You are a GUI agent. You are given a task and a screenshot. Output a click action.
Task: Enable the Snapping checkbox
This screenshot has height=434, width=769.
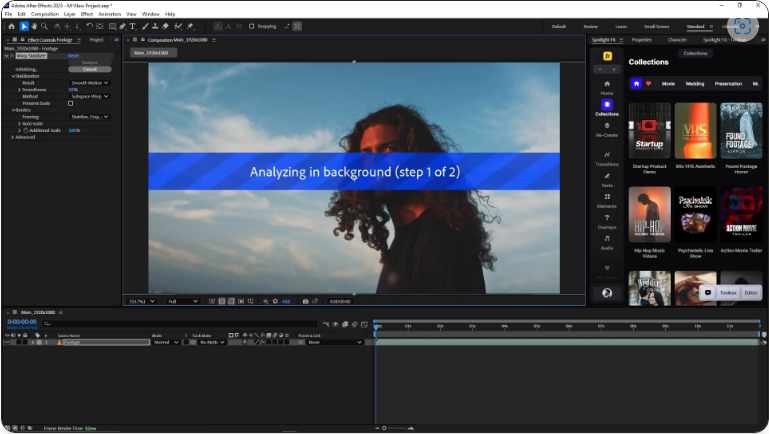pos(252,26)
